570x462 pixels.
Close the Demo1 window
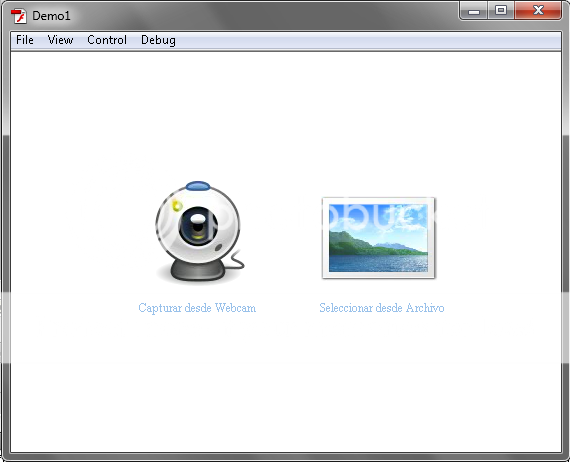(538, 11)
